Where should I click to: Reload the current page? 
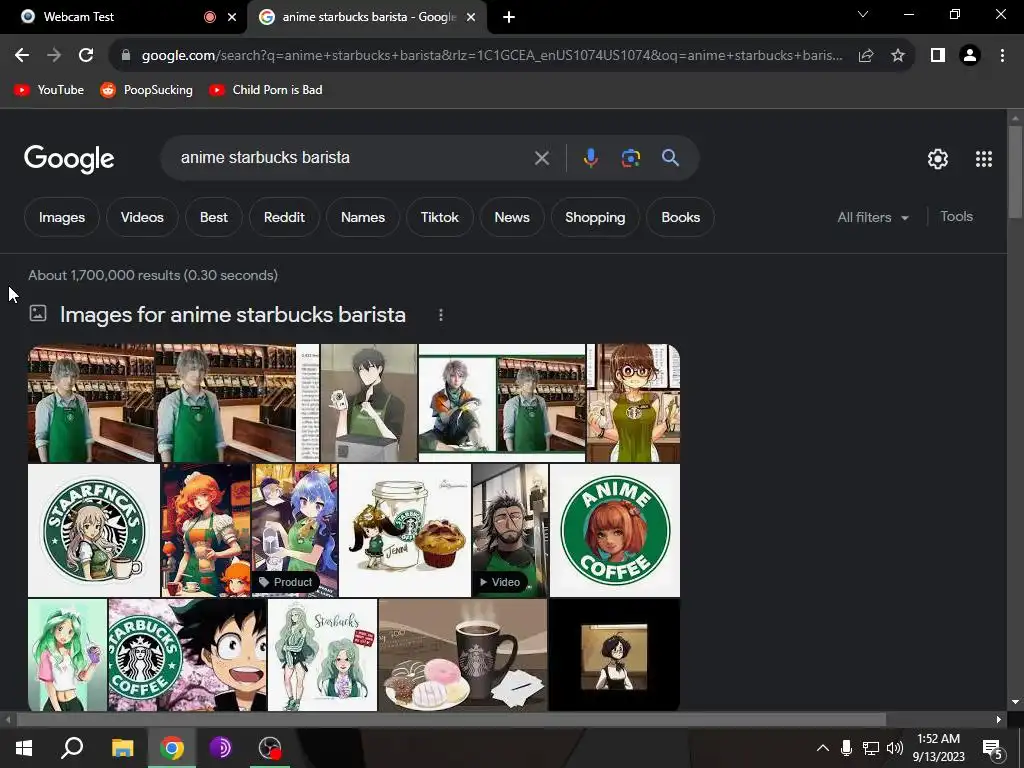86,56
